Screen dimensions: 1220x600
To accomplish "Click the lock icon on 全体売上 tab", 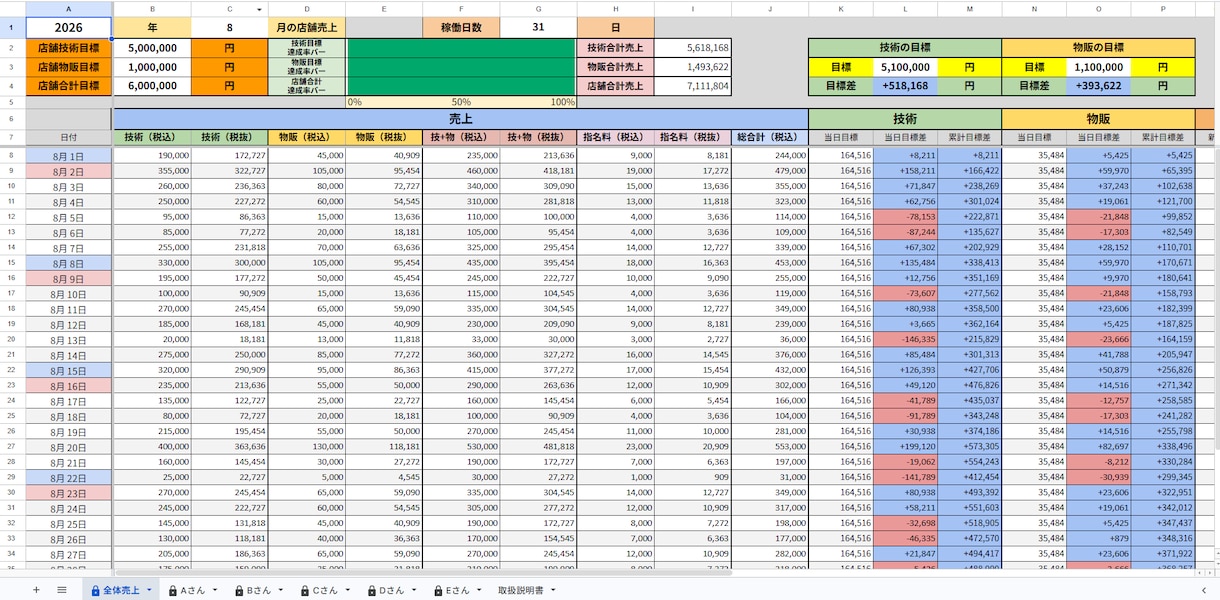I will click(x=95, y=590).
